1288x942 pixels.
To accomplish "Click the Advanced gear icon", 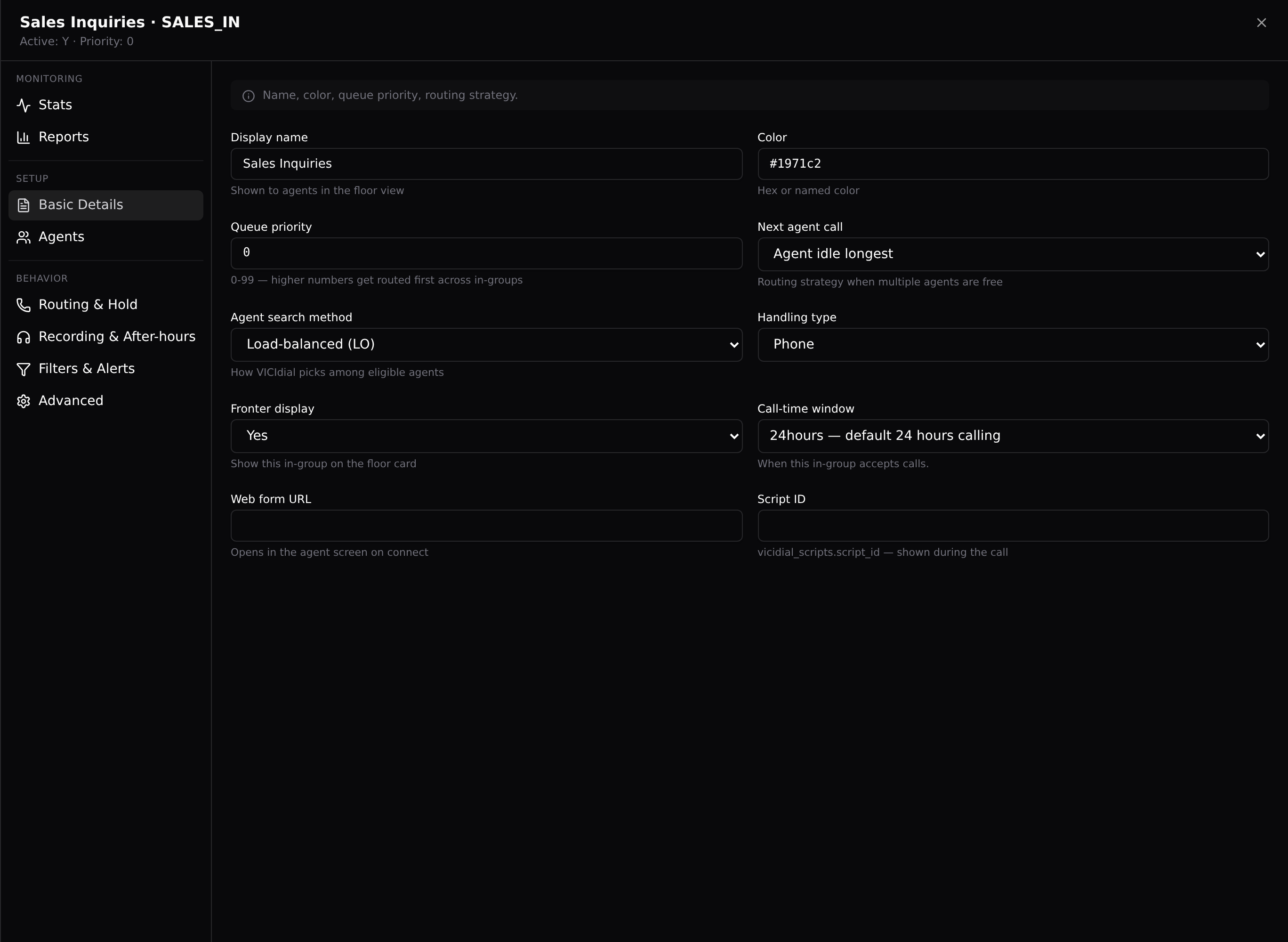I will click(24, 401).
